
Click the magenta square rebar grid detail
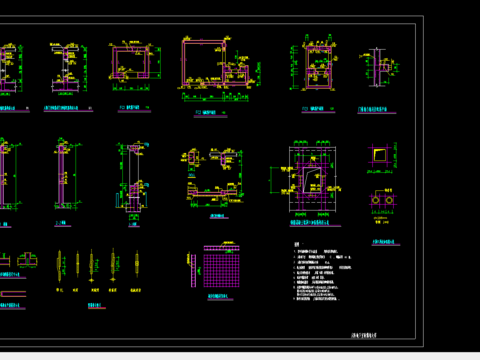click(x=221, y=267)
